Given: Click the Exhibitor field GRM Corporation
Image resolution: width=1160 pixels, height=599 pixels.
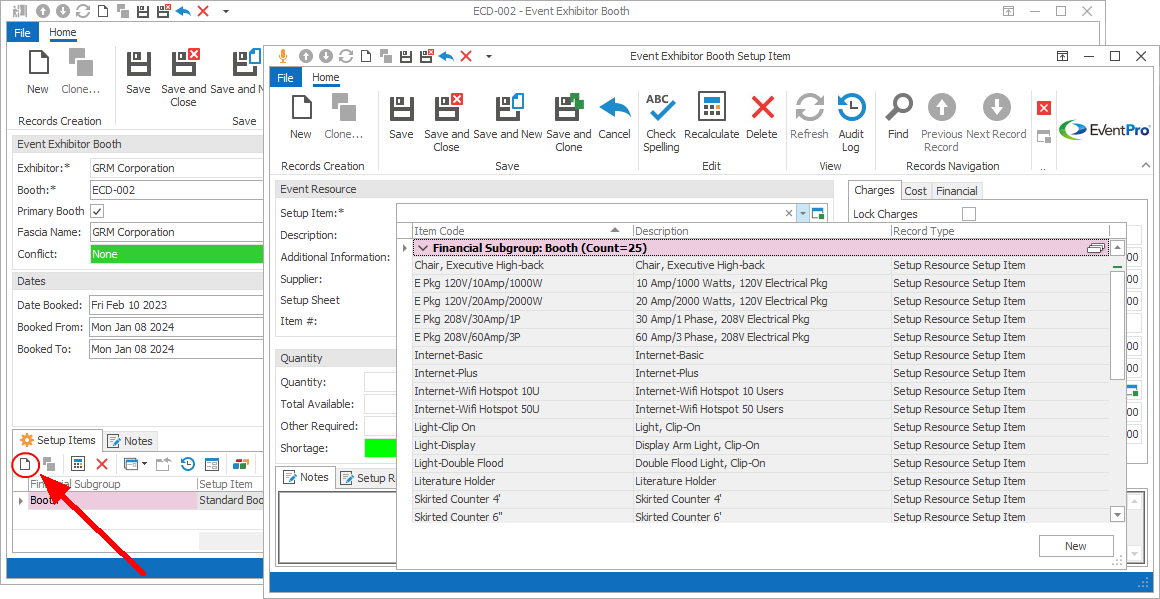Looking at the screenshot, I should 177,168.
